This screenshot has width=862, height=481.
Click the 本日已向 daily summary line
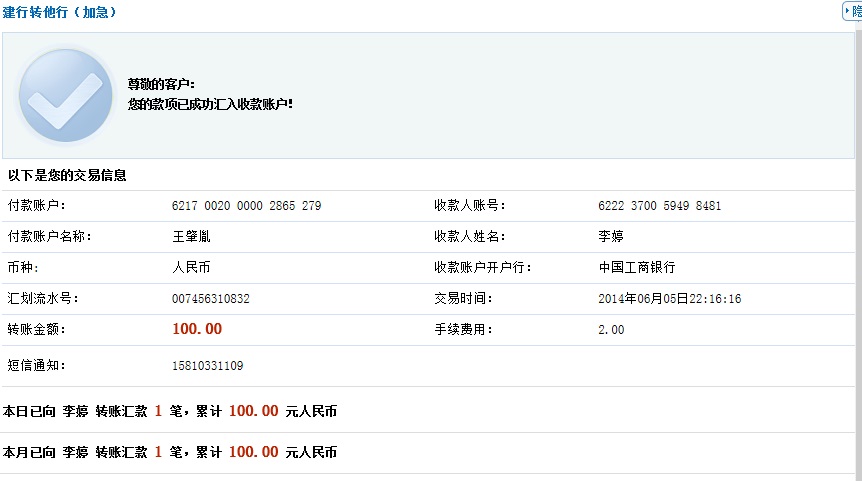click(170, 411)
